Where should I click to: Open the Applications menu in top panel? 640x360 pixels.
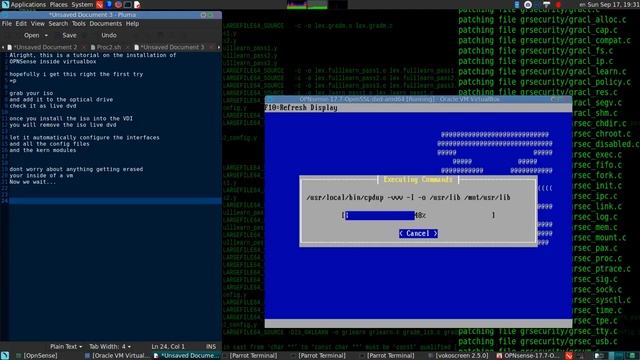coord(24,5)
